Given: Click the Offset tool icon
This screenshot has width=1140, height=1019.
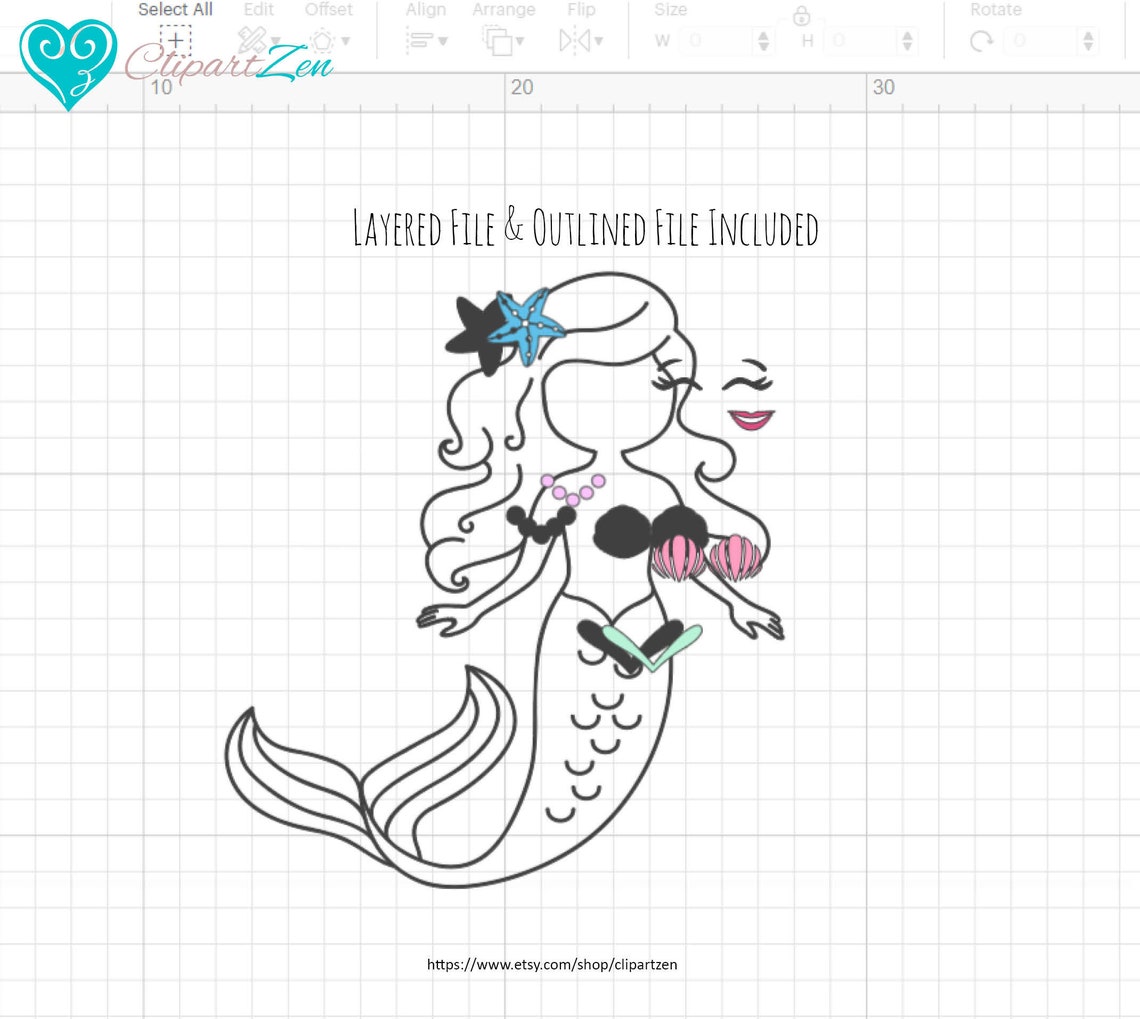Looking at the screenshot, I should [x=320, y=42].
